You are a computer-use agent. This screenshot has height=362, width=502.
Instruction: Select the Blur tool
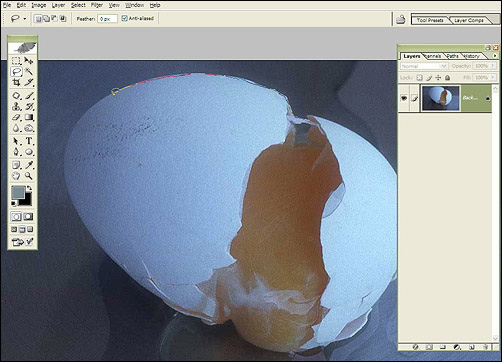click(16, 128)
